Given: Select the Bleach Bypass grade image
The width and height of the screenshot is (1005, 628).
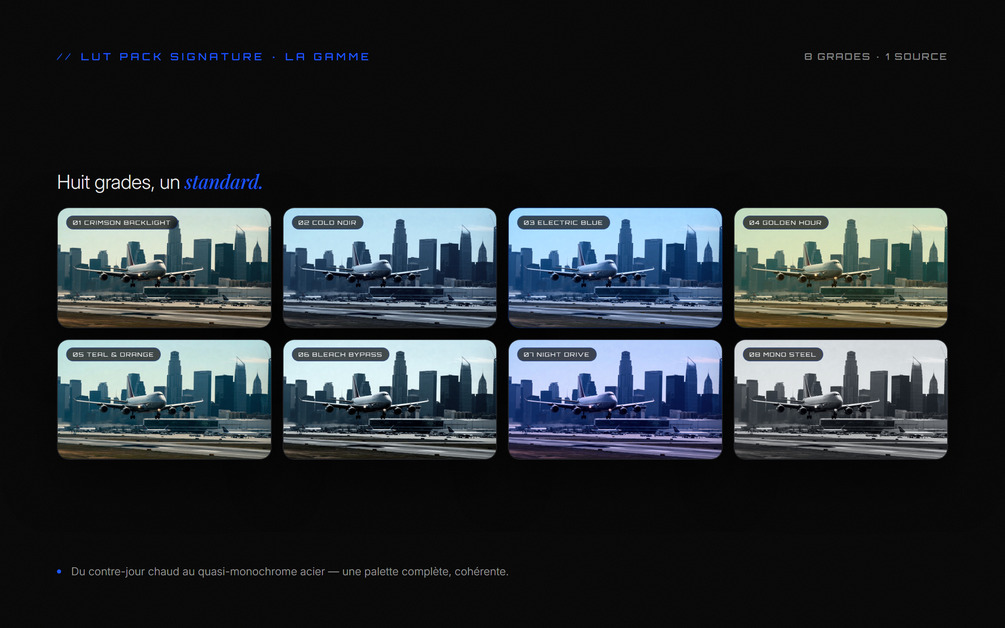Looking at the screenshot, I should coord(390,399).
